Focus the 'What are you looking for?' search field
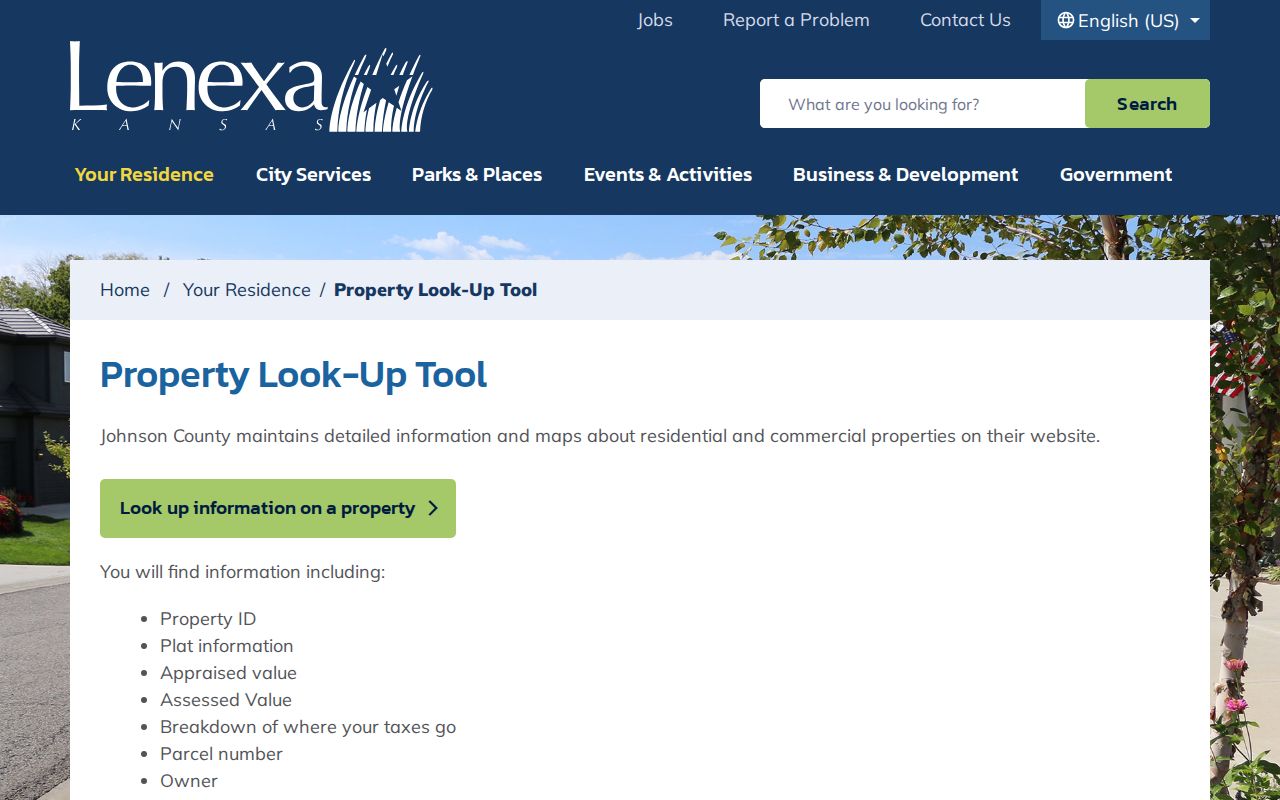 (922, 104)
